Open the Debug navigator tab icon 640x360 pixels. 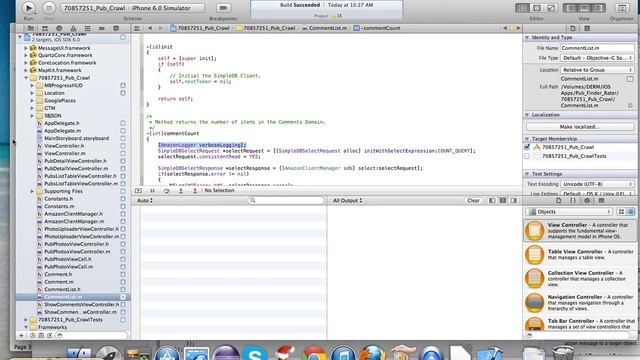pos(87,29)
